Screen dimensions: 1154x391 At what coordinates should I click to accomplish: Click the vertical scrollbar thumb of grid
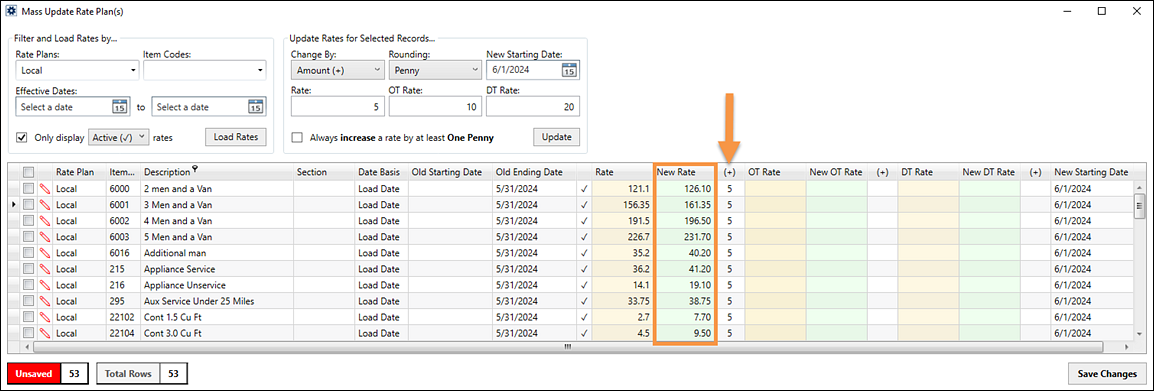click(x=1140, y=205)
